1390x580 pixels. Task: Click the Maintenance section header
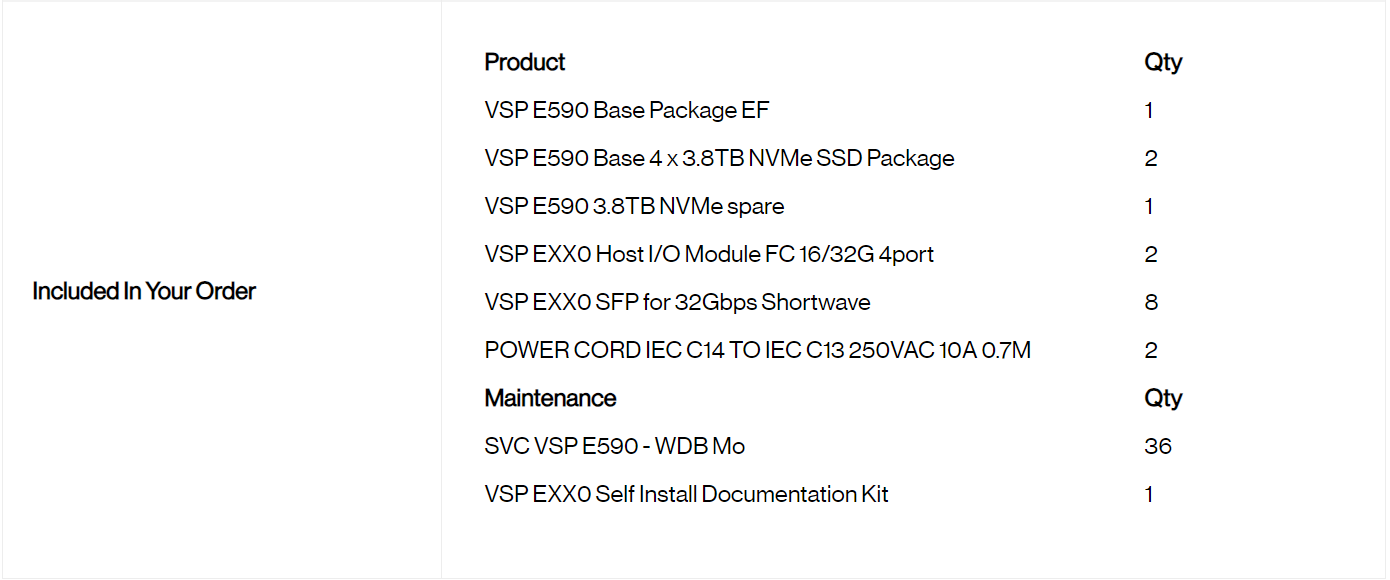[550, 398]
